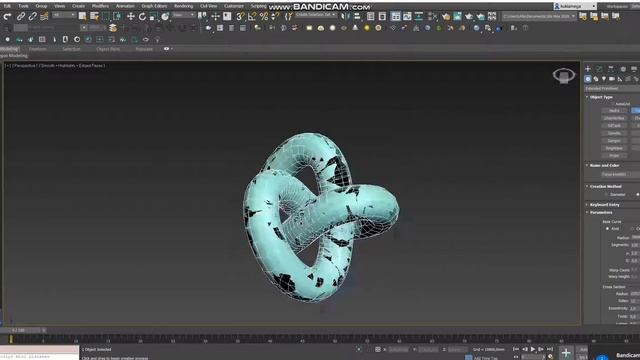Click the OilTank object type button

[614, 126]
